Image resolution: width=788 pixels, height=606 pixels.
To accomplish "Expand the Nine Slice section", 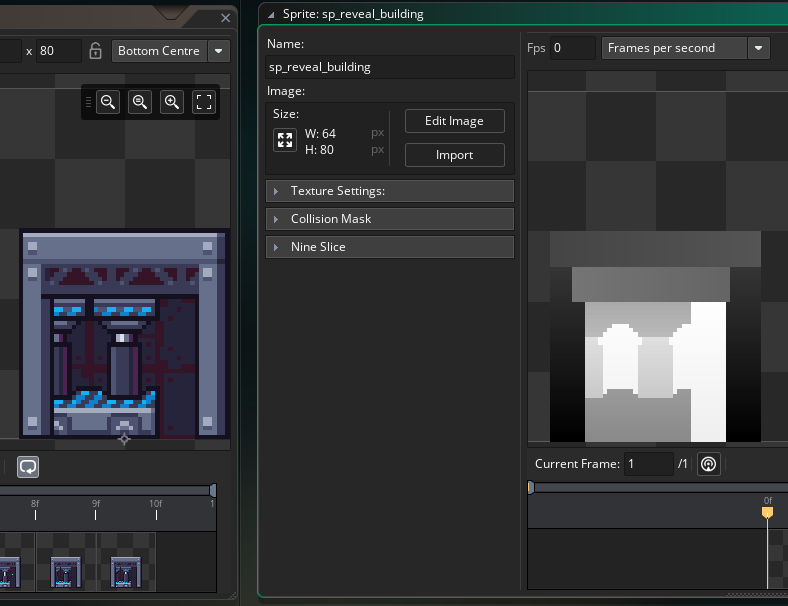I will coord(389,247).
